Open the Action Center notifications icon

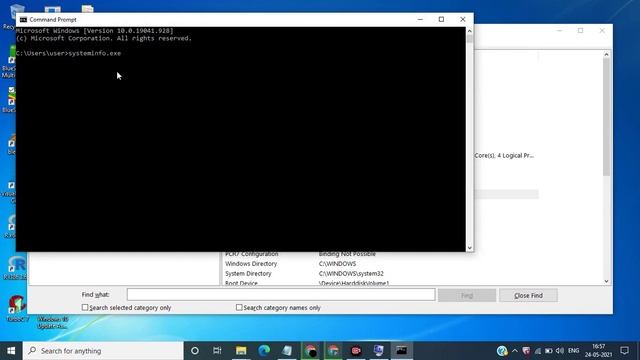coord(624,351)
